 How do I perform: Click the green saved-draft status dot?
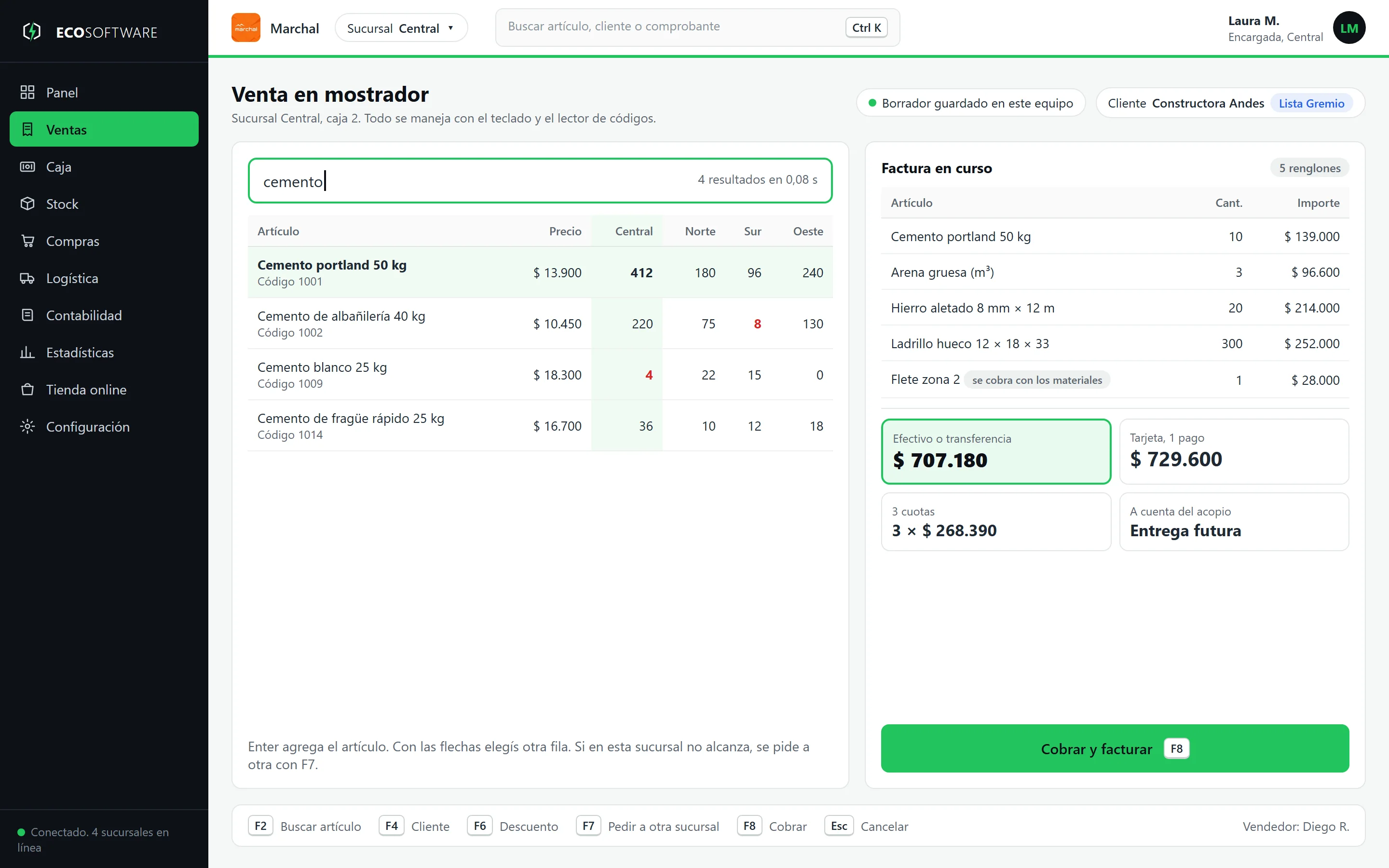tap(872, 103)
